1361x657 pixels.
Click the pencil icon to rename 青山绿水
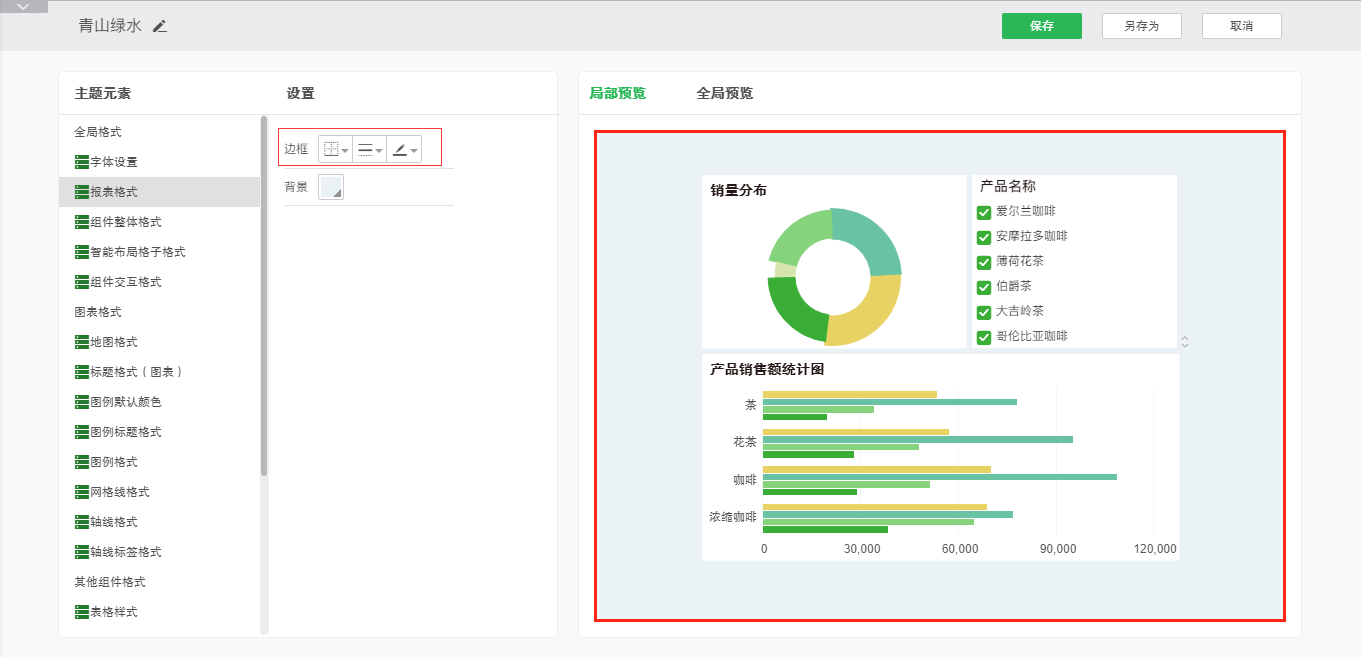(x=160, y=27)
